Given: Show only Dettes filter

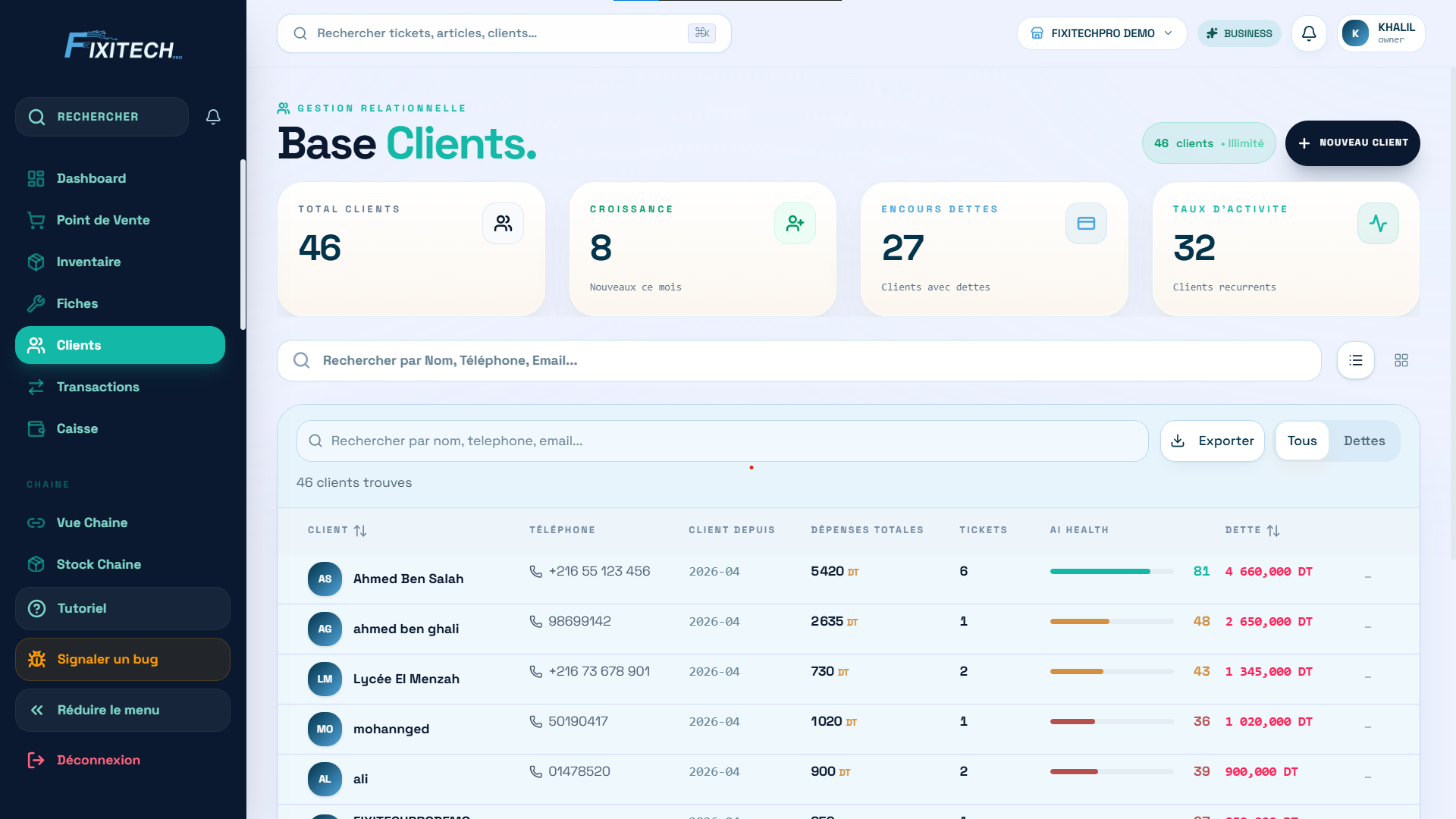Looking at the screenshot, I should pos(1364,441).
